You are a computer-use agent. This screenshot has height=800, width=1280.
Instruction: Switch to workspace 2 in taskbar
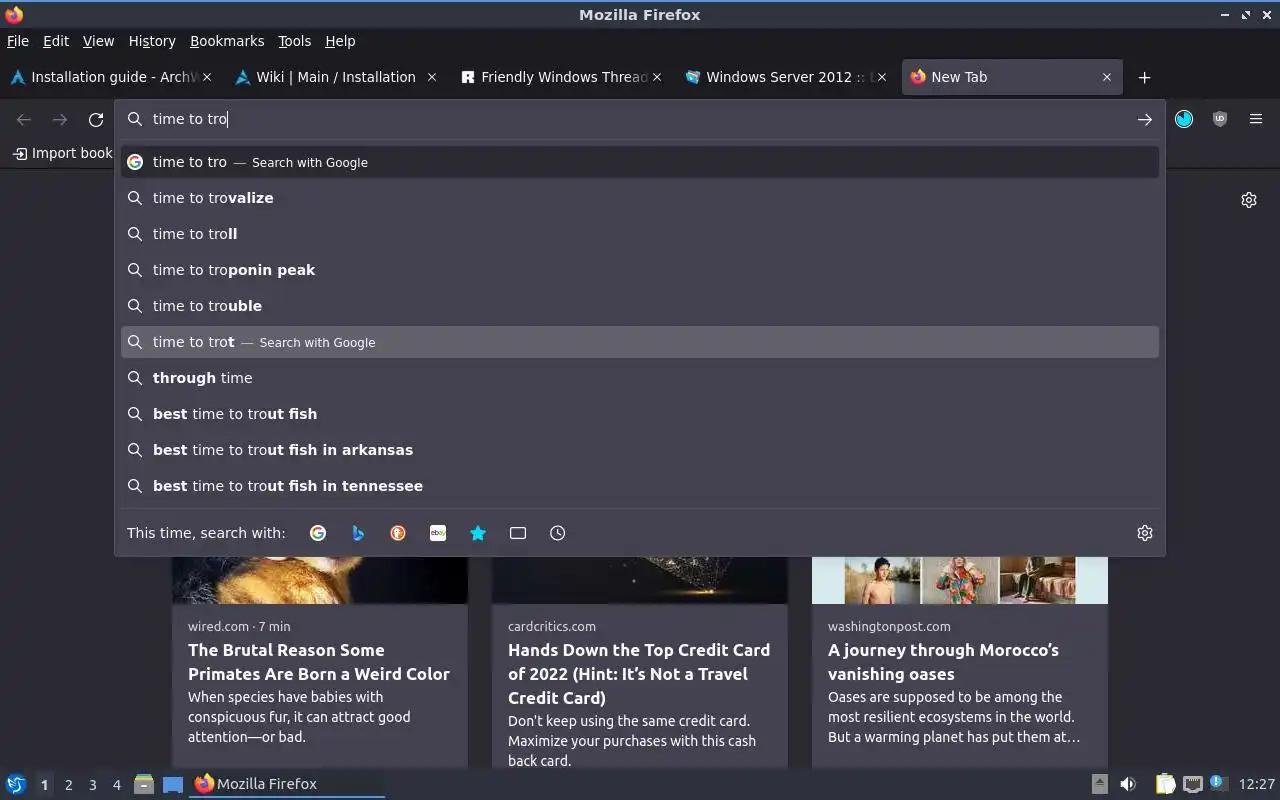point(68,785)
